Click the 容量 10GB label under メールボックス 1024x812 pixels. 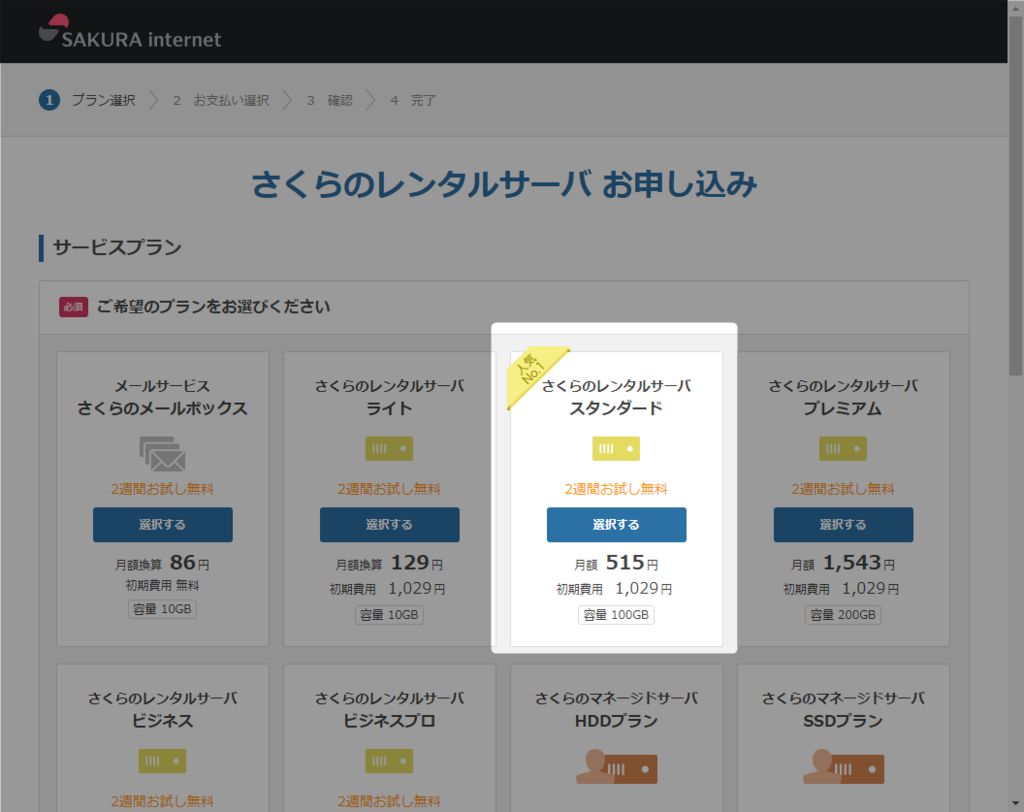click(x=163, y=609)
